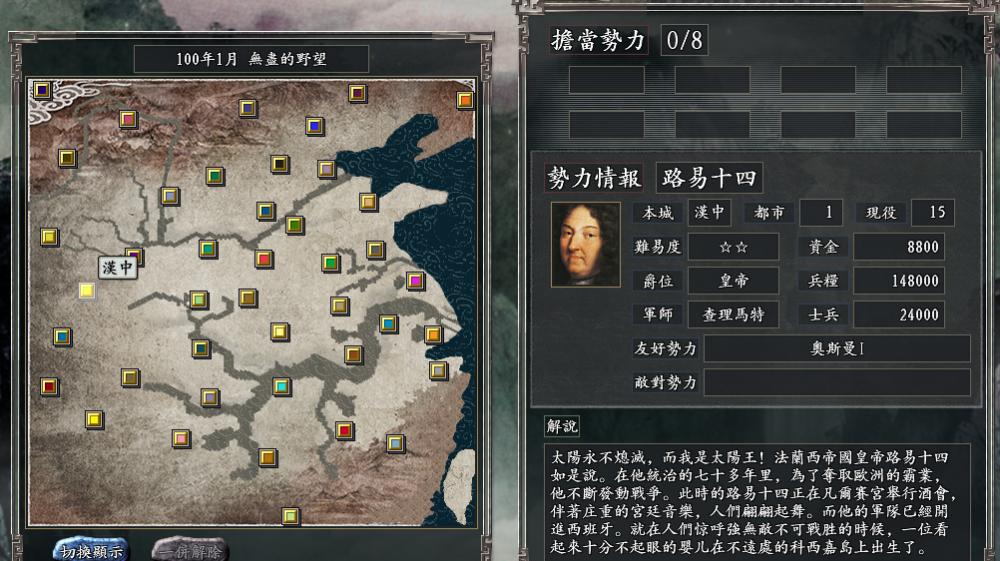Click the 切換顯示 button
The image size is (1000, 561).
click(x=91, y=551)
